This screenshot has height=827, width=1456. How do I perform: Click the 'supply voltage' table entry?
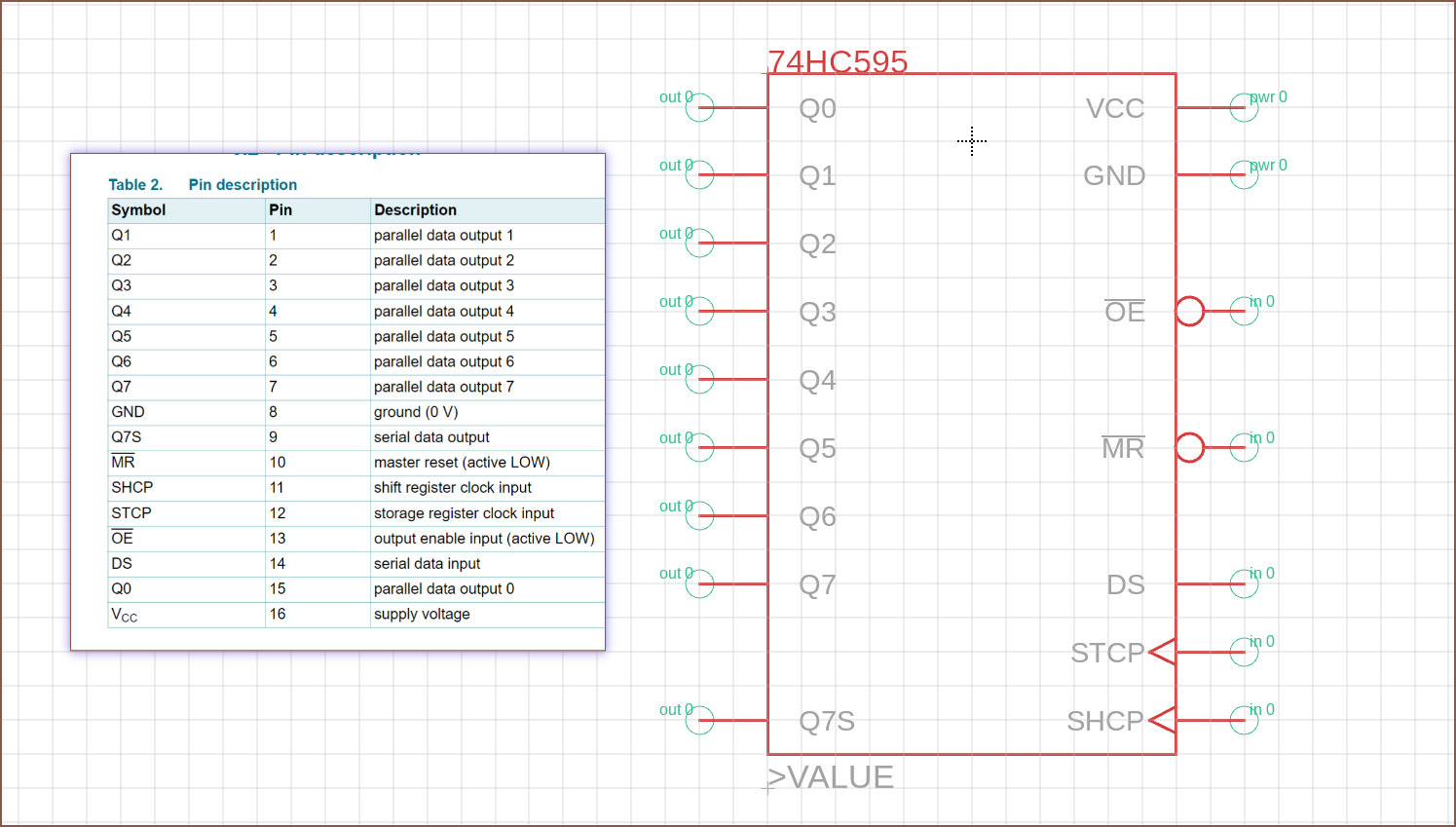(x=422, y=615)
